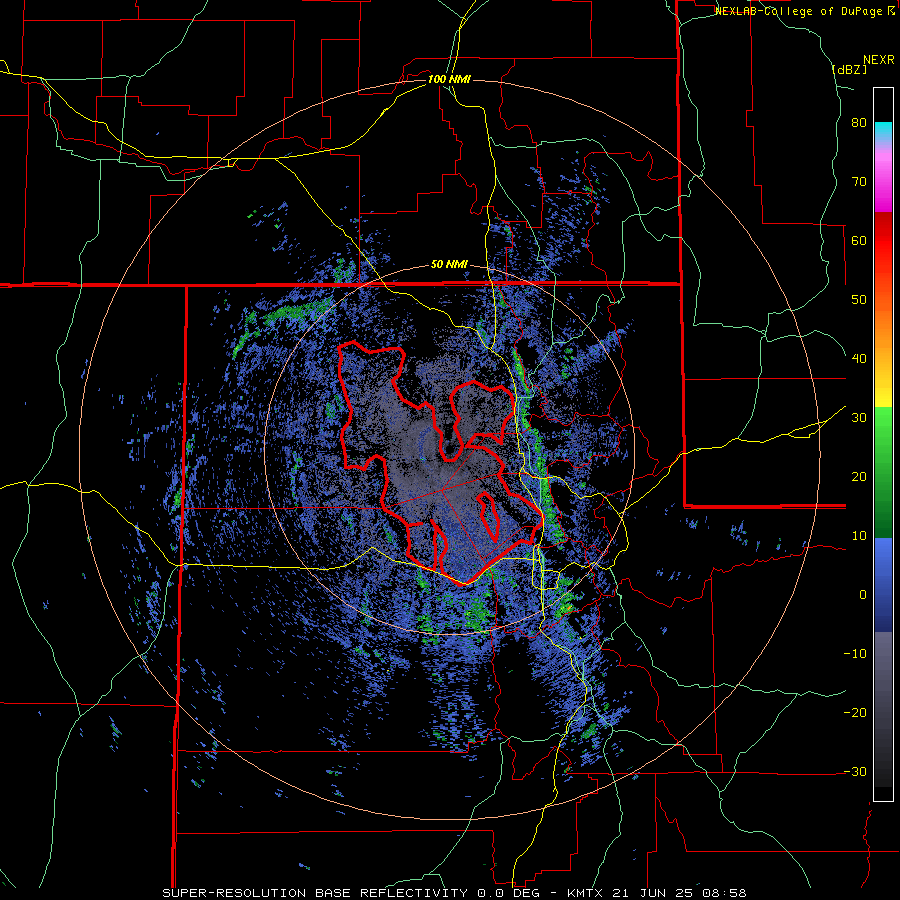
Task: Click the "-10" value on the dBZ scale
Action: [x=855, y=654]
